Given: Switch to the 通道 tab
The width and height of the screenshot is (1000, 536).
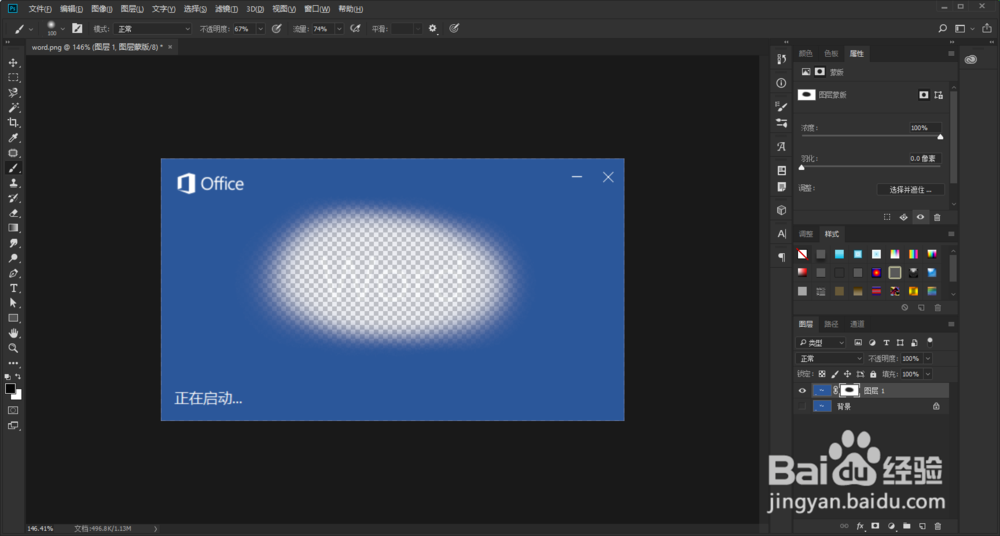Looking at the screenshot, I should (x=857, y=324).
